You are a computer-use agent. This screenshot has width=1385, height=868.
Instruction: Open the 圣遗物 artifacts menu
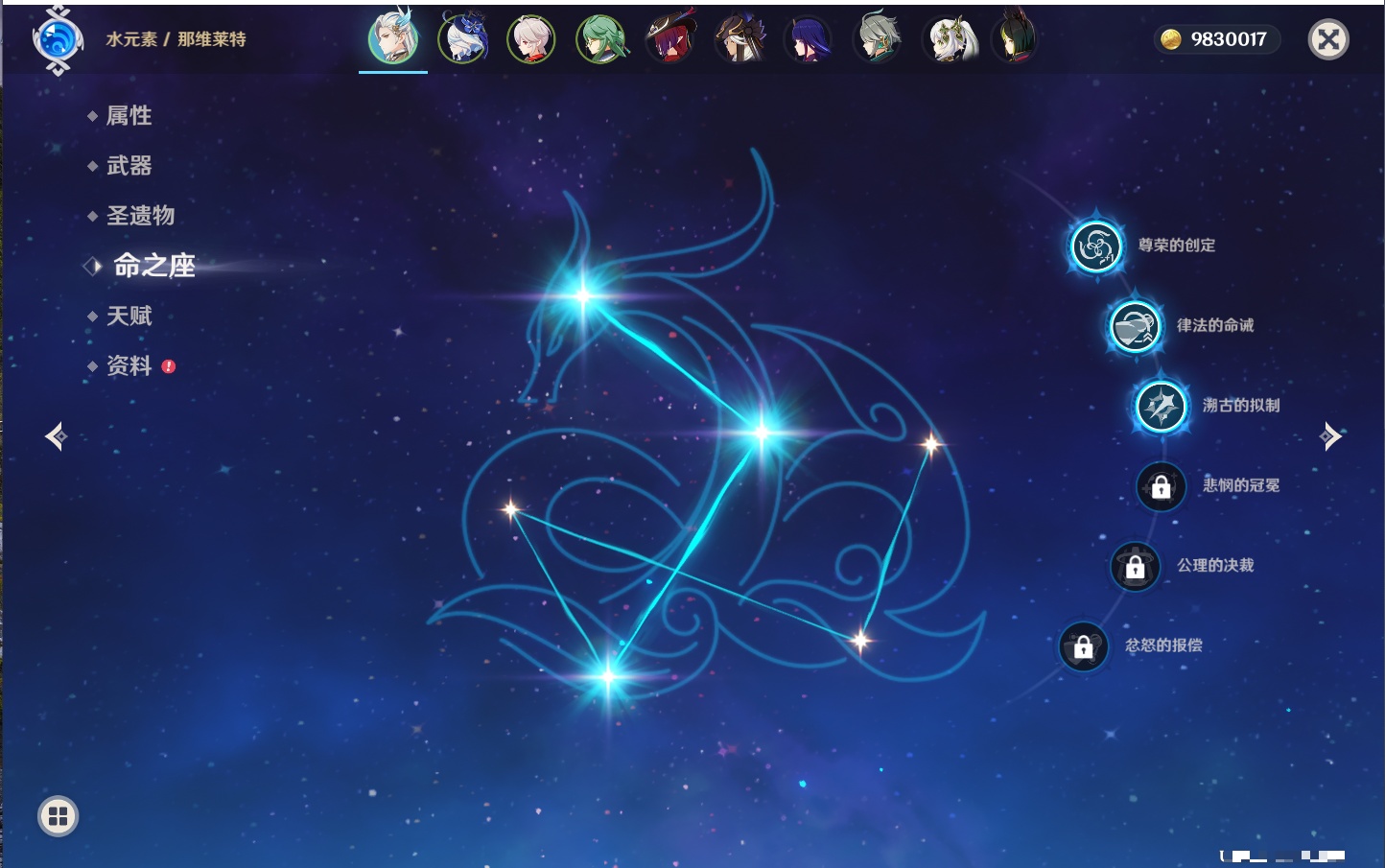(140, 216)
